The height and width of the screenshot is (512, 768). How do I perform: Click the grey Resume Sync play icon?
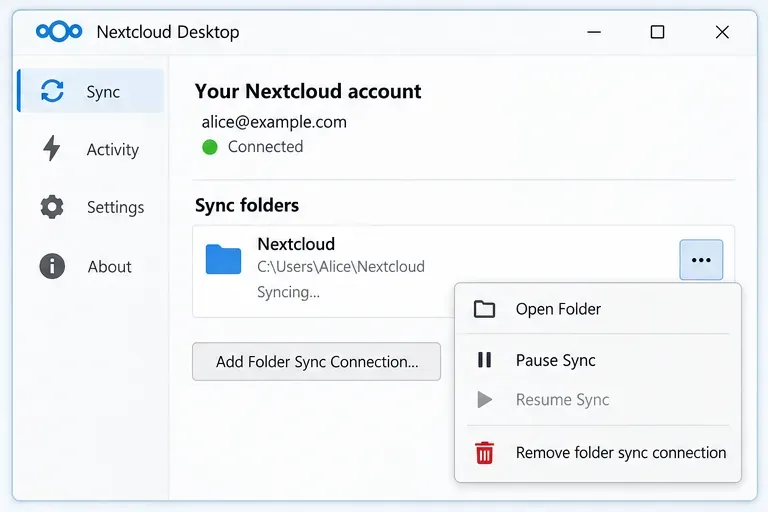point(484,400)
